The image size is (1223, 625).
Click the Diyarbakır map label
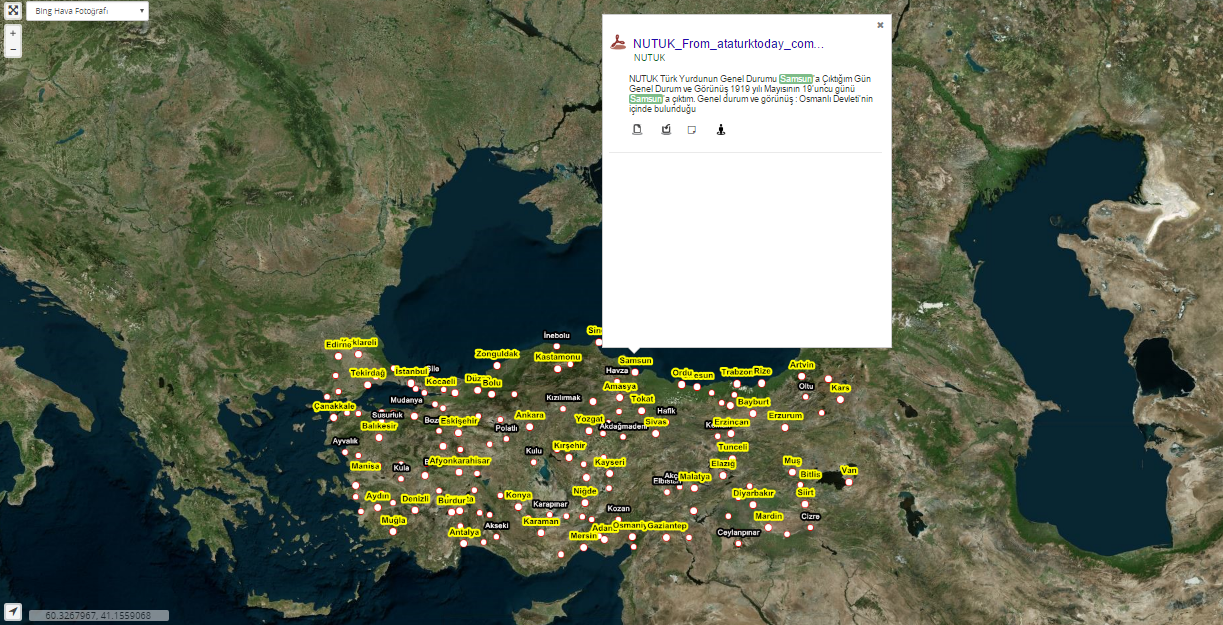(x=753, y=493)
